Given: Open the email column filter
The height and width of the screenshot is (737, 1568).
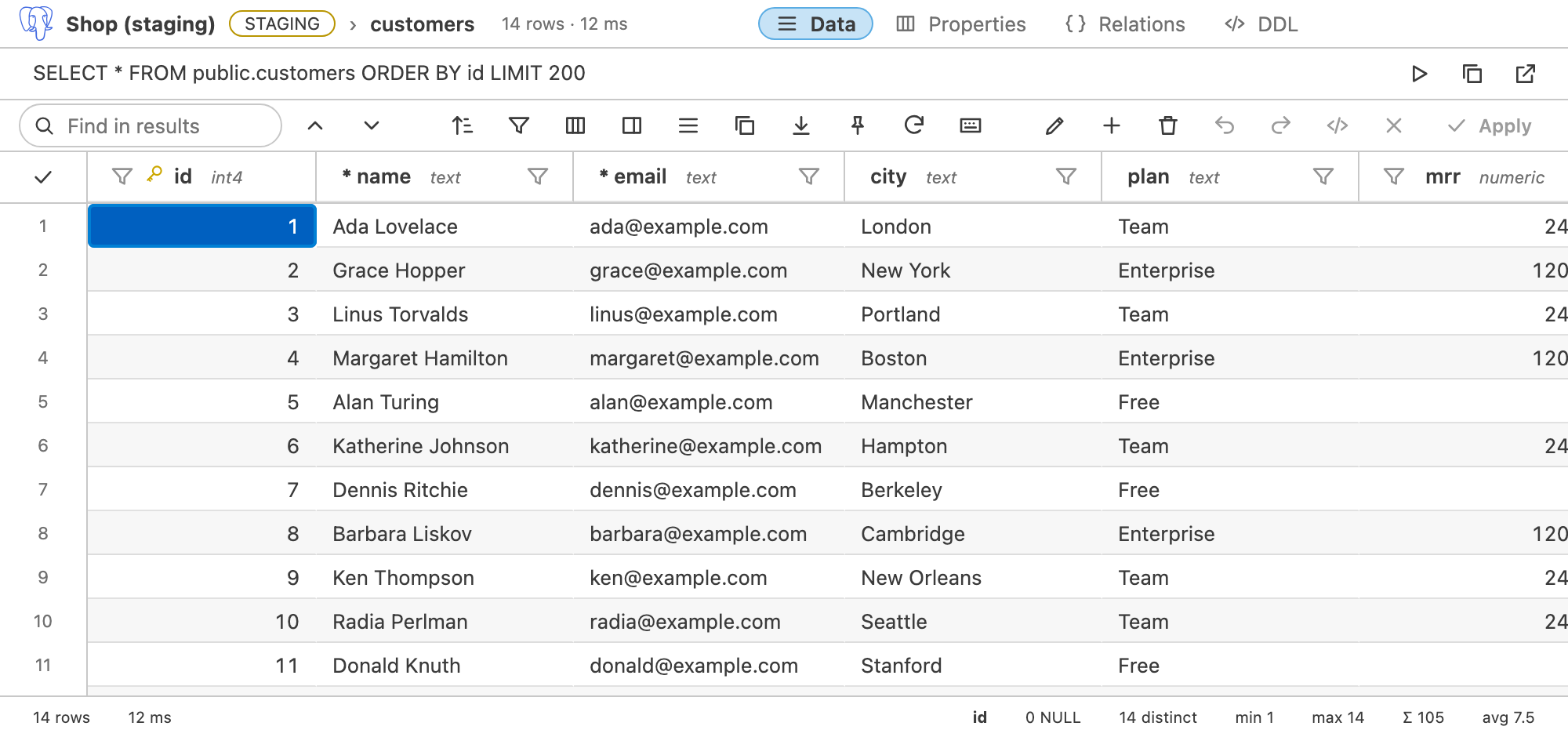Looking at the screenshot, I should click(809, 176).
